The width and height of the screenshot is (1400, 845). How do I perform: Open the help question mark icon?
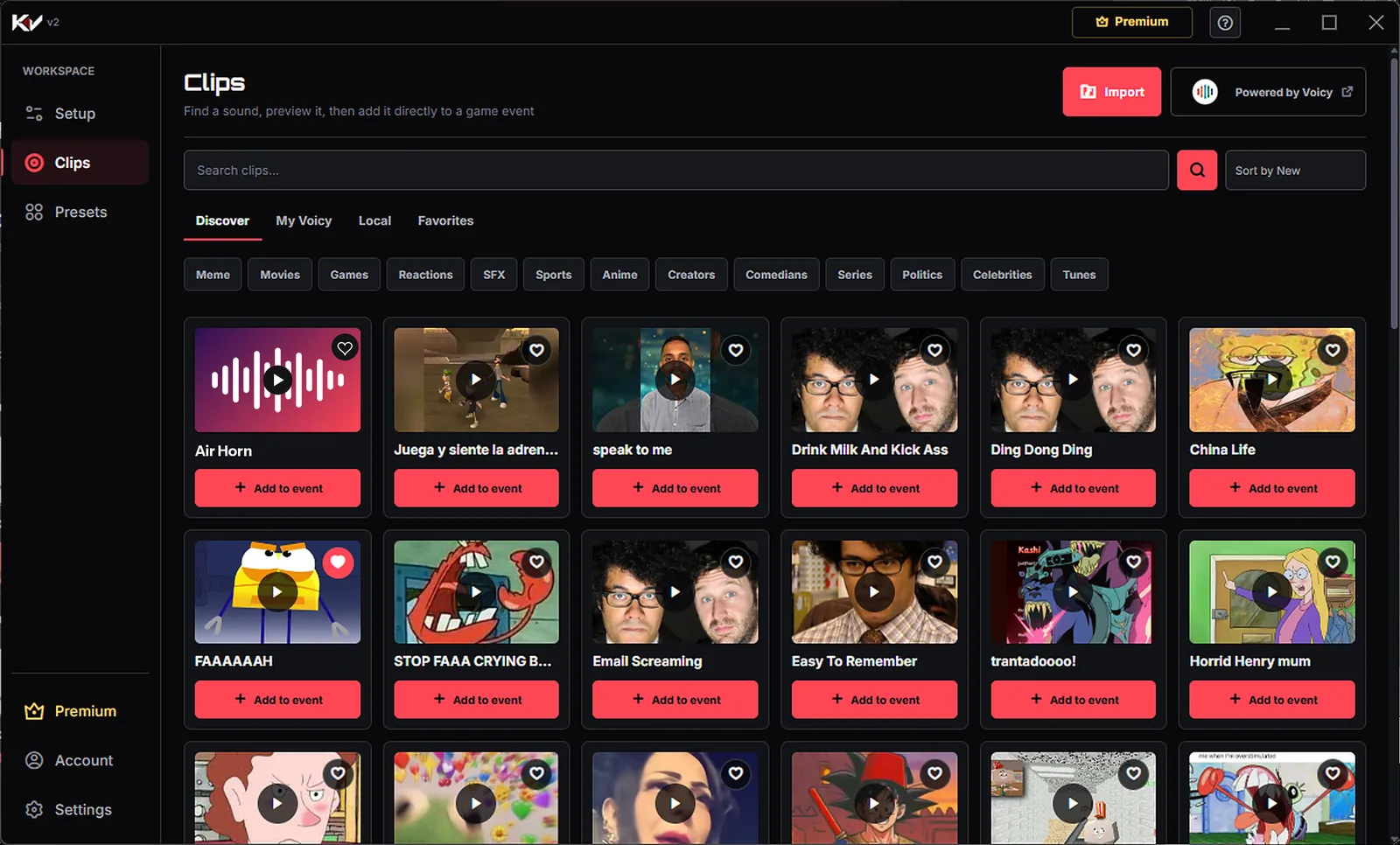1225,23
